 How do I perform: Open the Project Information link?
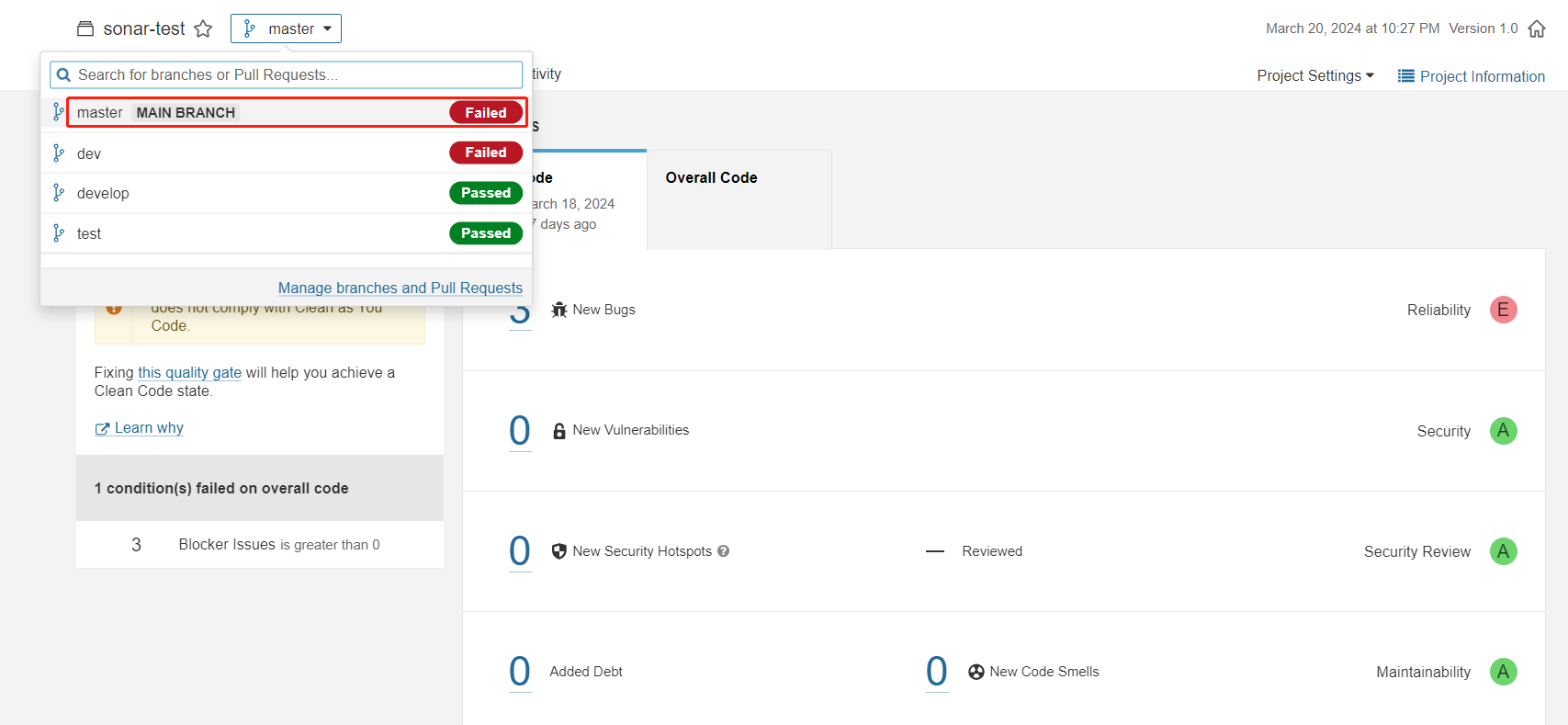click(1472, 76)
